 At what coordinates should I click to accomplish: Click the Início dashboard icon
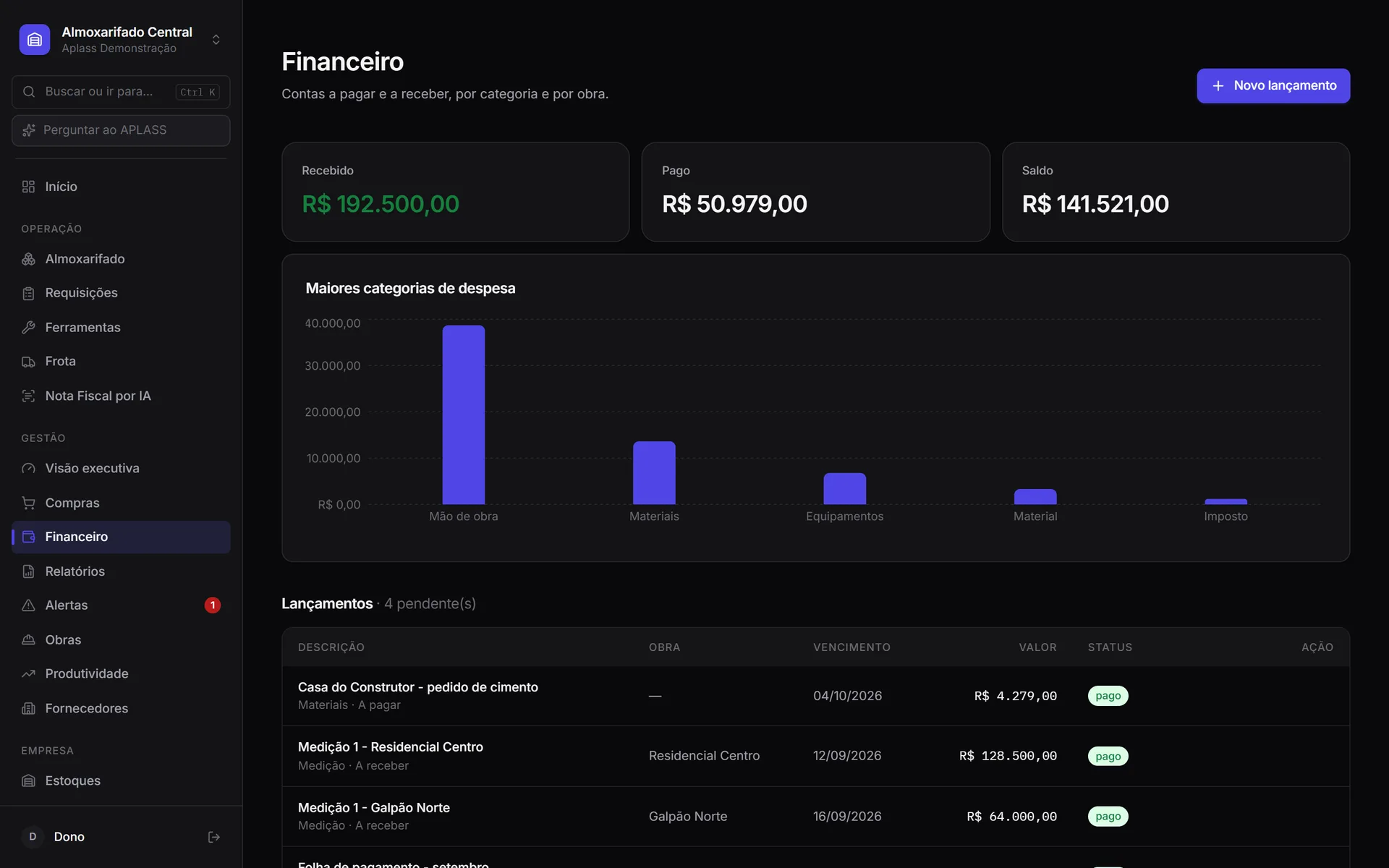pos(28,187)
